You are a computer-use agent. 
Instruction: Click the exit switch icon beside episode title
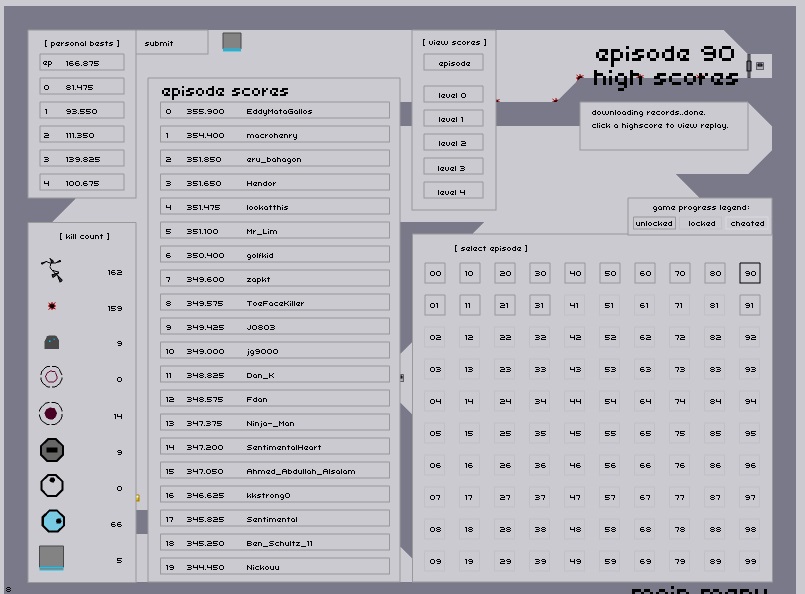tap(758, 66)
